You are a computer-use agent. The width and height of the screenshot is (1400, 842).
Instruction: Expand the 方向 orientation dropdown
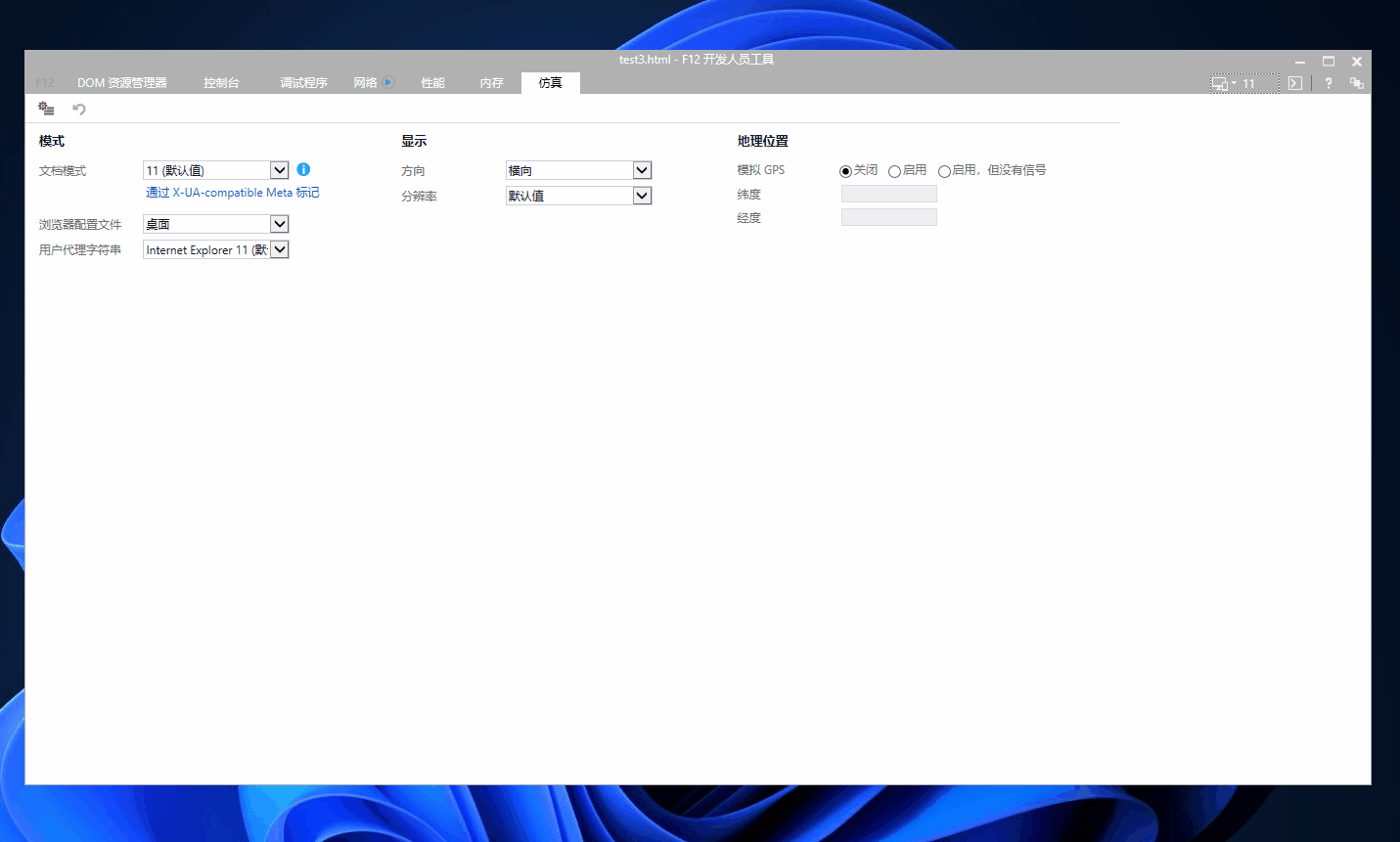click(x=642, y=170)
